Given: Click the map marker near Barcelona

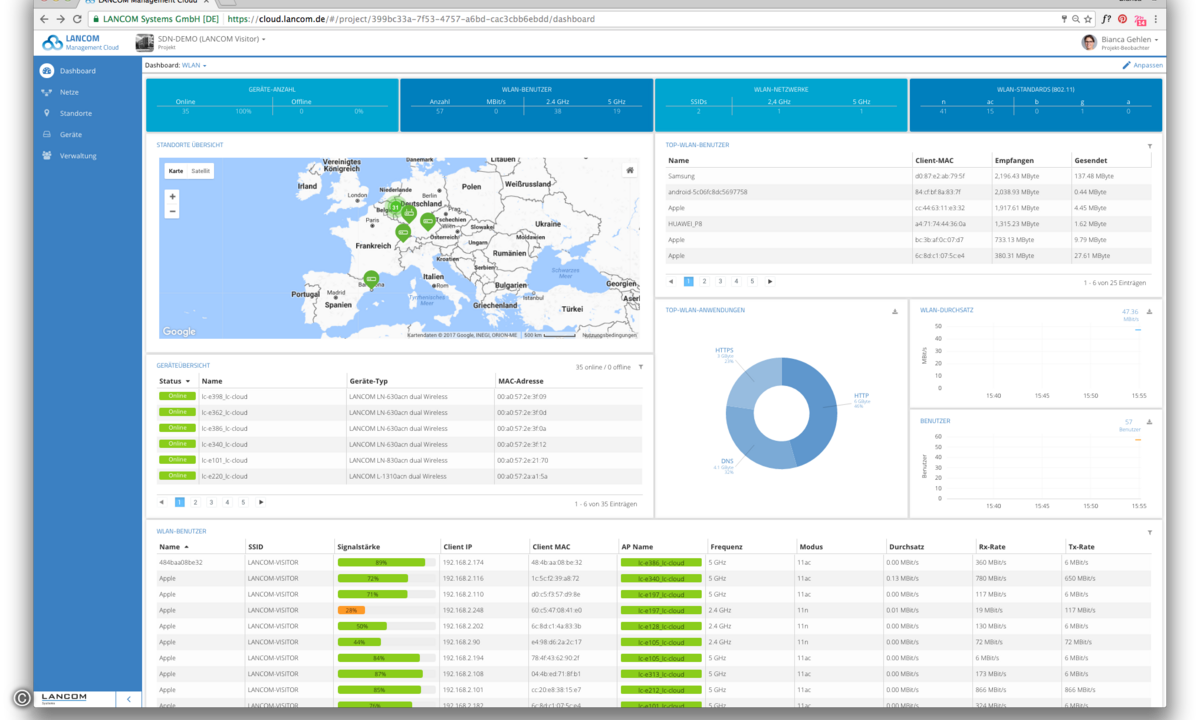Looking at the screenshot, I should click(x=372, y=279).
